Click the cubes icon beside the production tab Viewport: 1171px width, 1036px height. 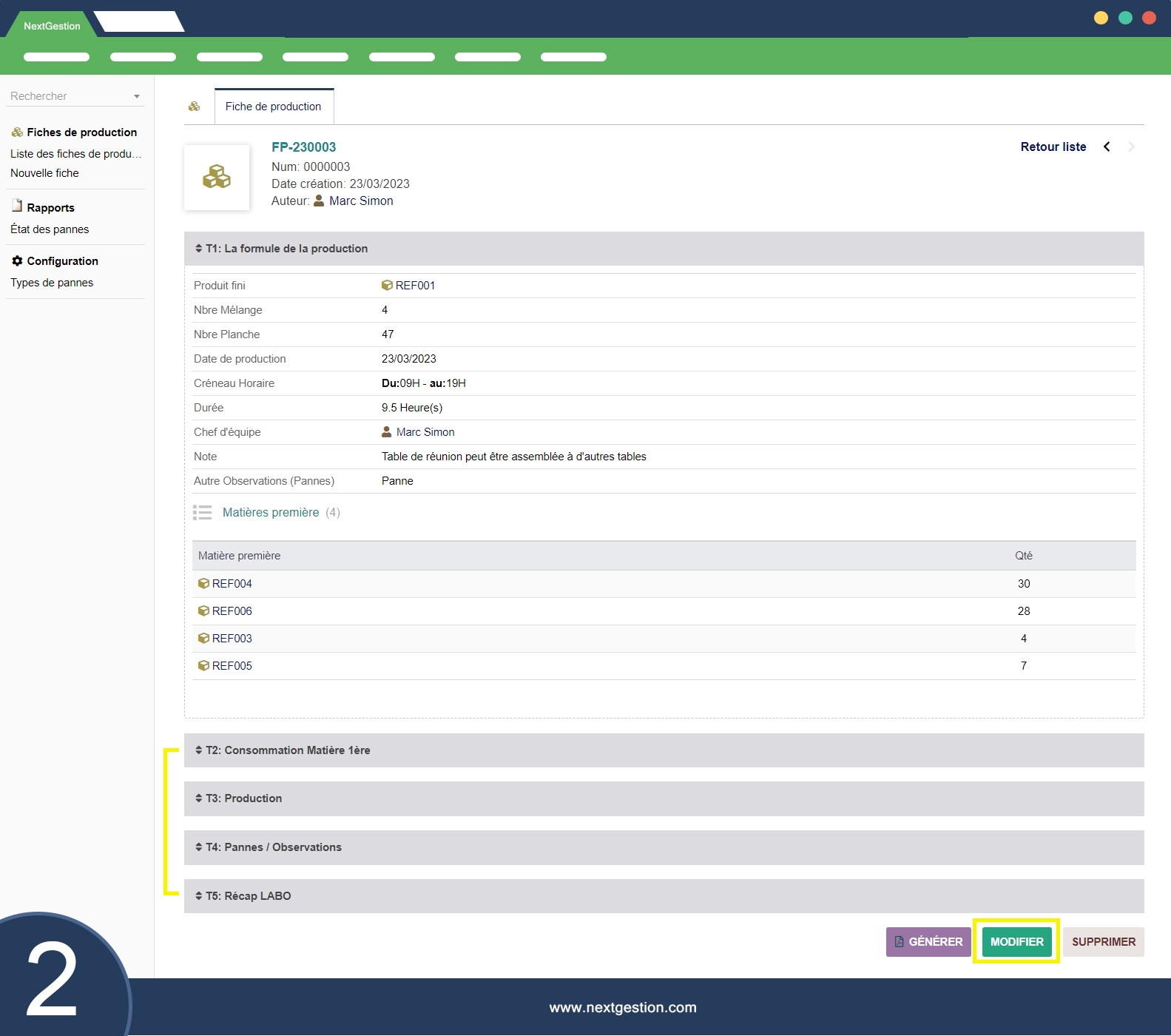(195, 107)
